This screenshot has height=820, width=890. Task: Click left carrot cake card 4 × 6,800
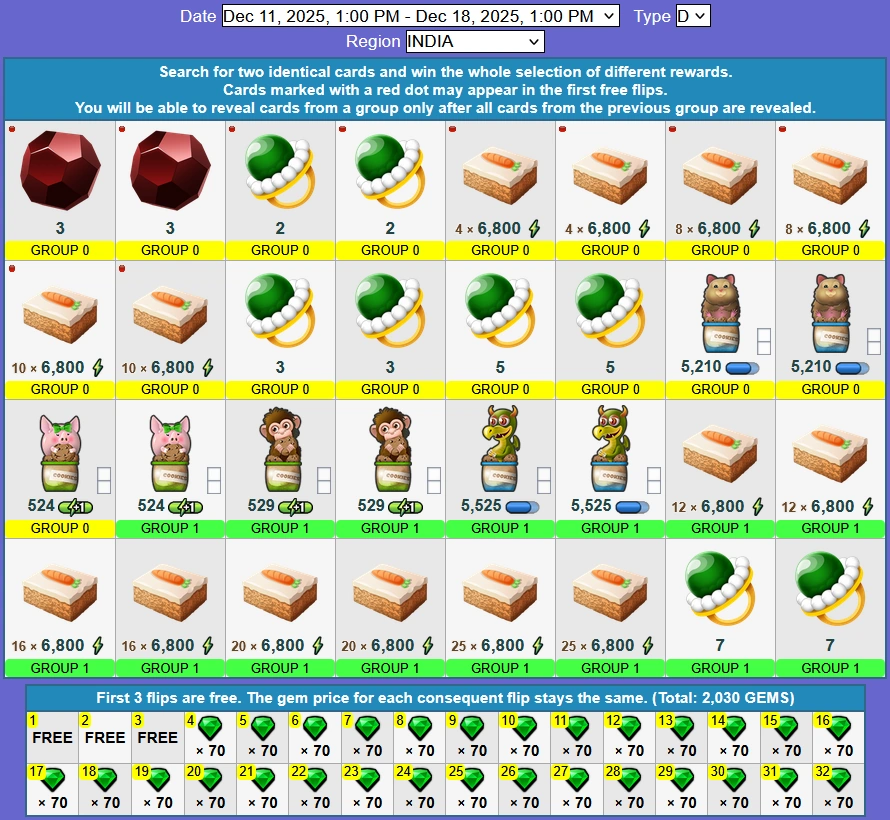tap(500, 190)
